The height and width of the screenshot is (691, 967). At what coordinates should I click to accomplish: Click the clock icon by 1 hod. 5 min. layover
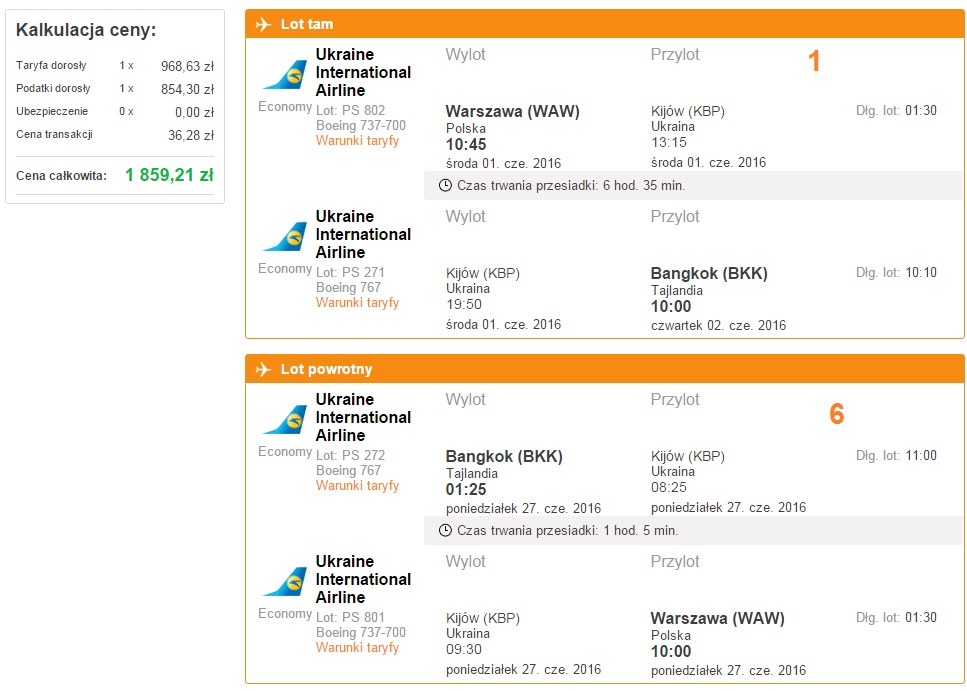pos(445,531)
